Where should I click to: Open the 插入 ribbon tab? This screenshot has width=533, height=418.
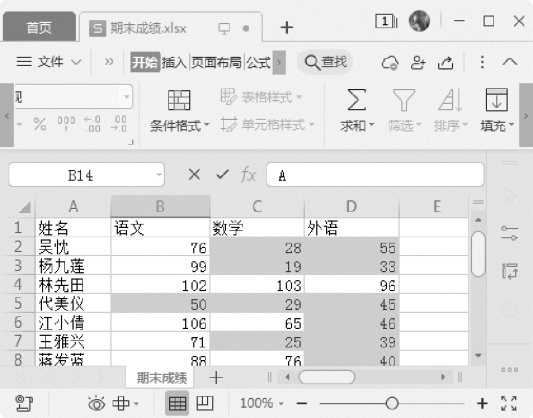174,63
